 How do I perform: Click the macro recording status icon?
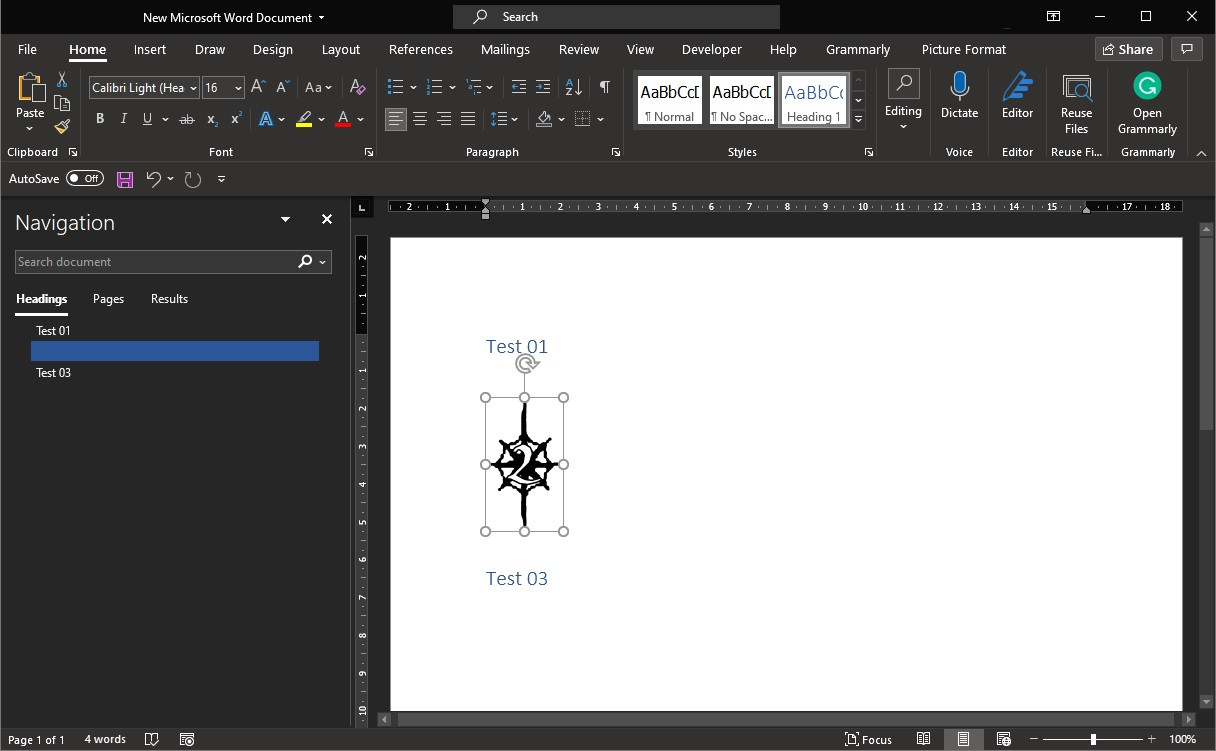pyautogui.click(x=186, y=739)
